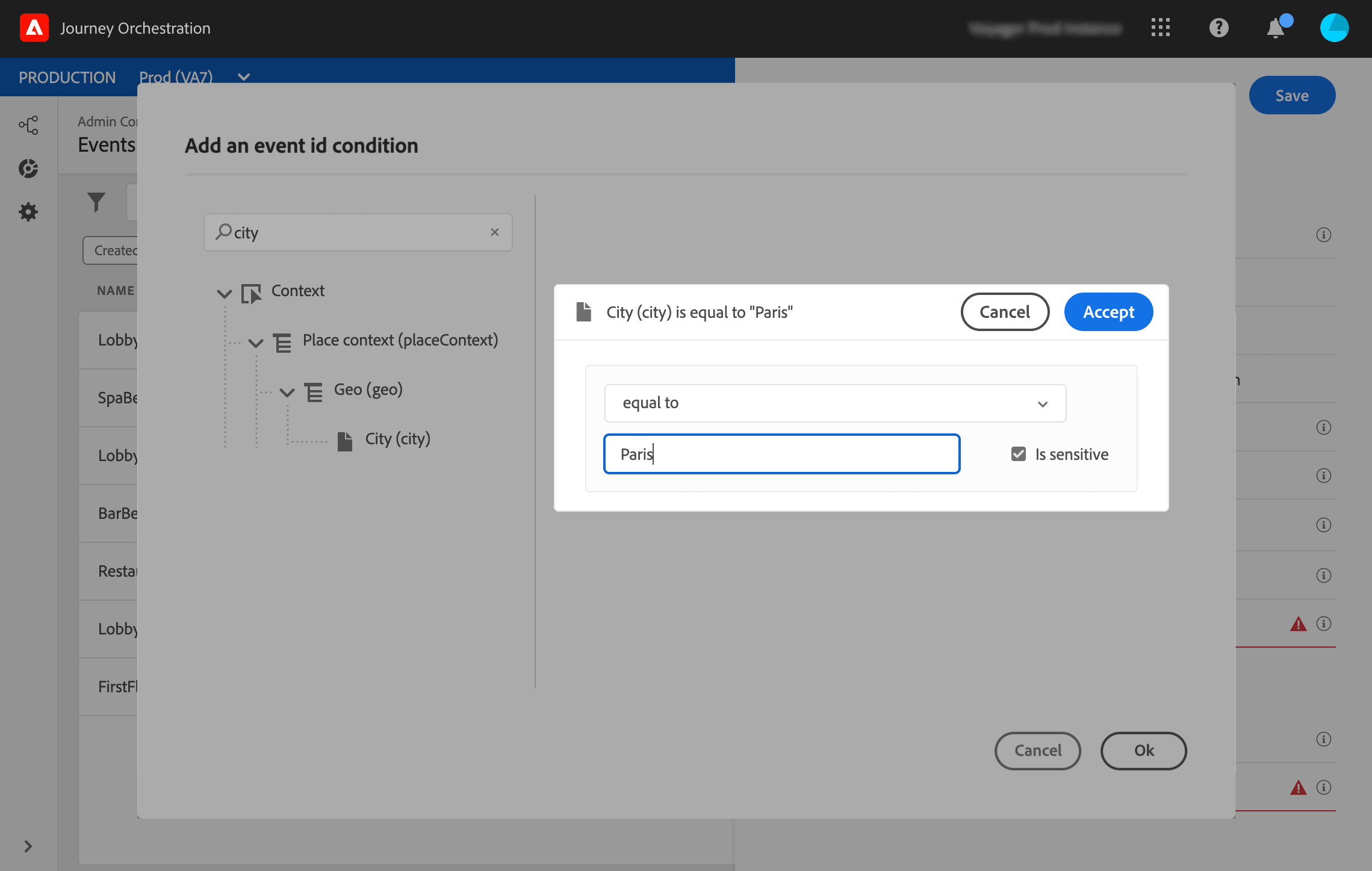Expand the left sidebar arrow
This screenshot has width=1372, height=871.
click(x=28, y=846)
